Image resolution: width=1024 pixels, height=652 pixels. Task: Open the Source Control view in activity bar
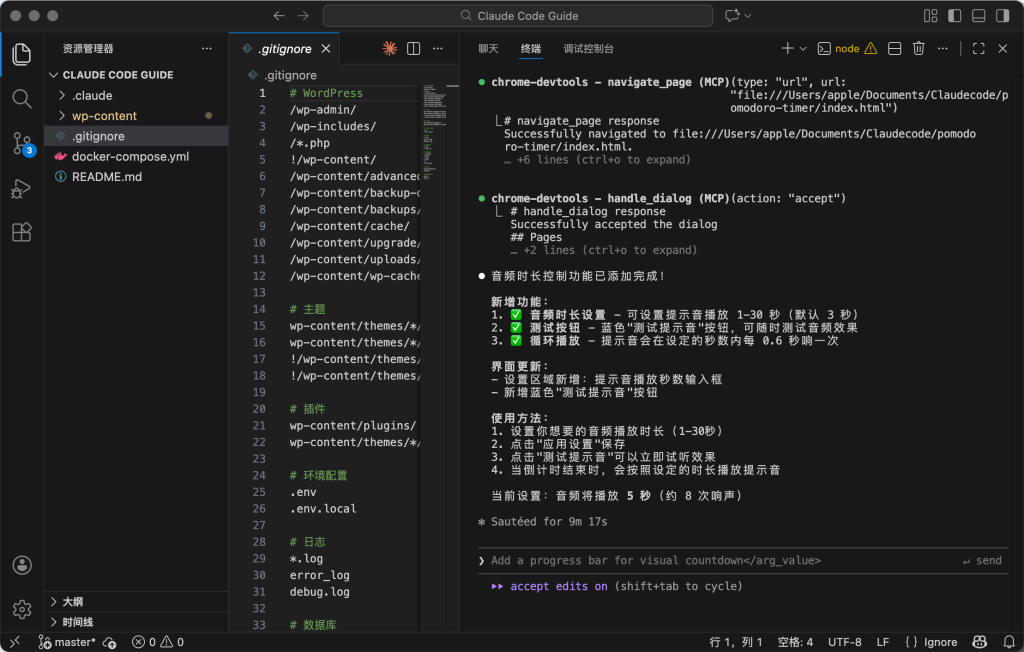coord(21,143)
